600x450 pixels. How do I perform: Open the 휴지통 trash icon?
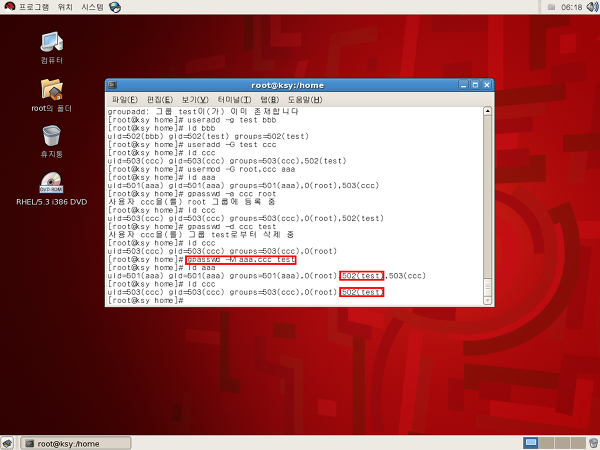(52, 141)
